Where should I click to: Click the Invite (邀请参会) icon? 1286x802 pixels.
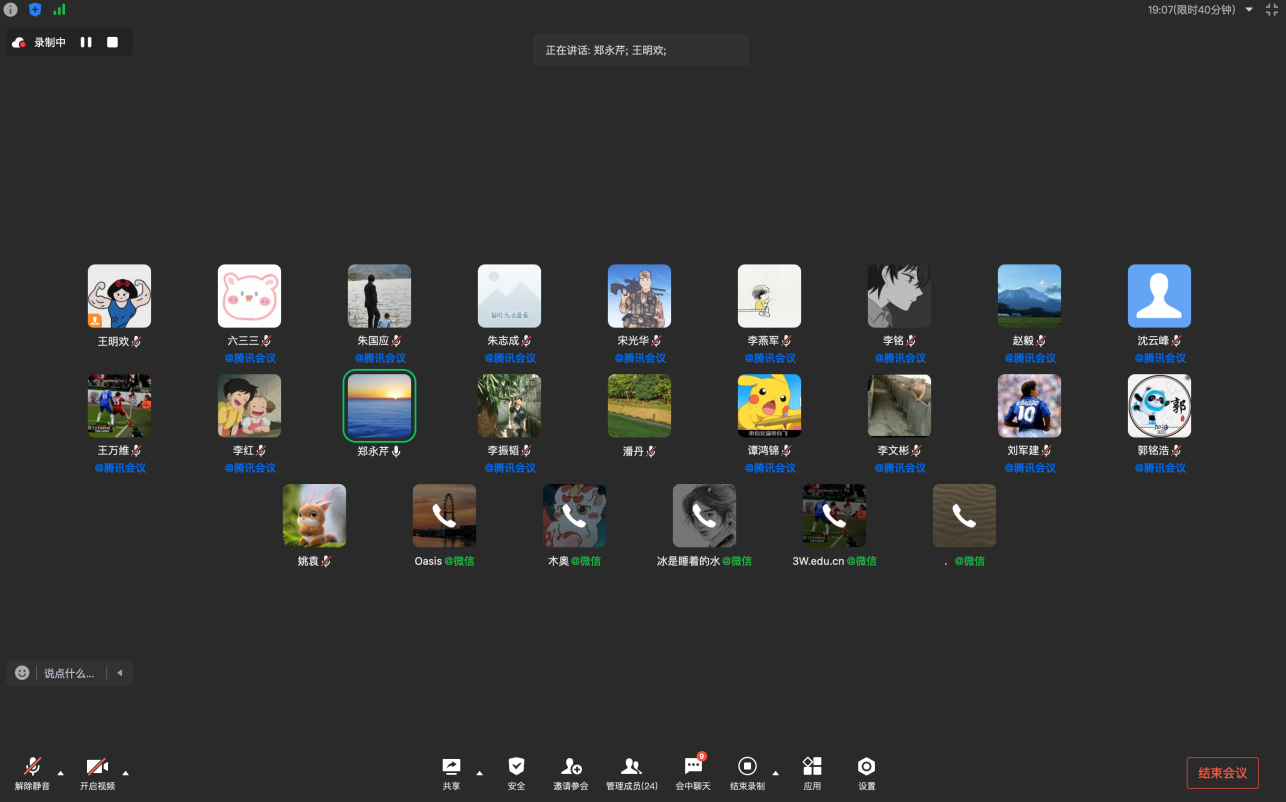pos(571,767)
